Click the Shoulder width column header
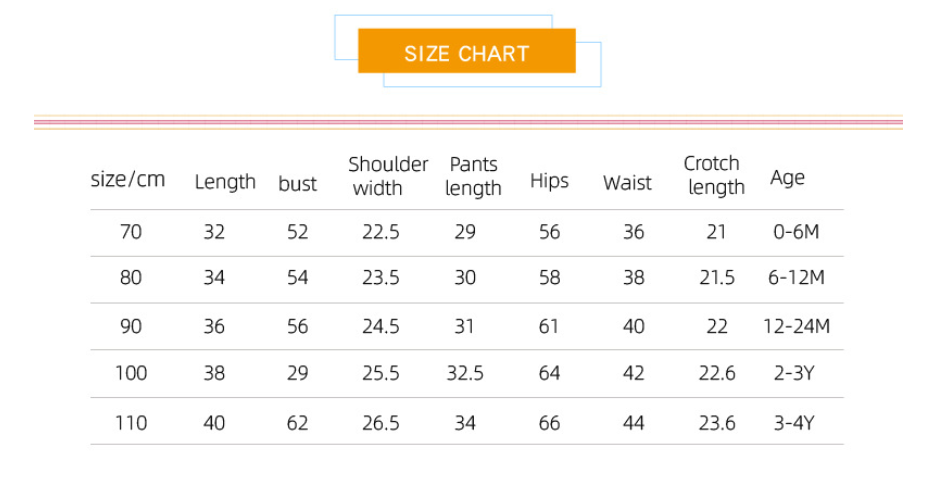The width and height of the screenshot is (935, 481). point(387,175)
